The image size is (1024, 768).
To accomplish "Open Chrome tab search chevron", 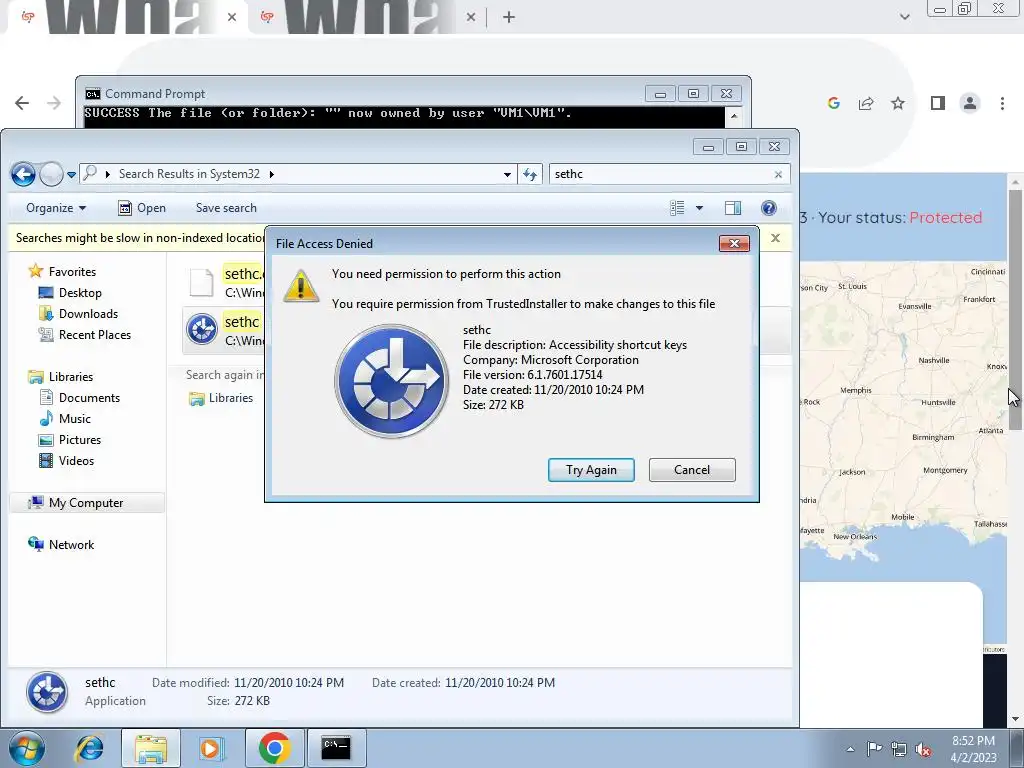I will (x=904, y=17).
